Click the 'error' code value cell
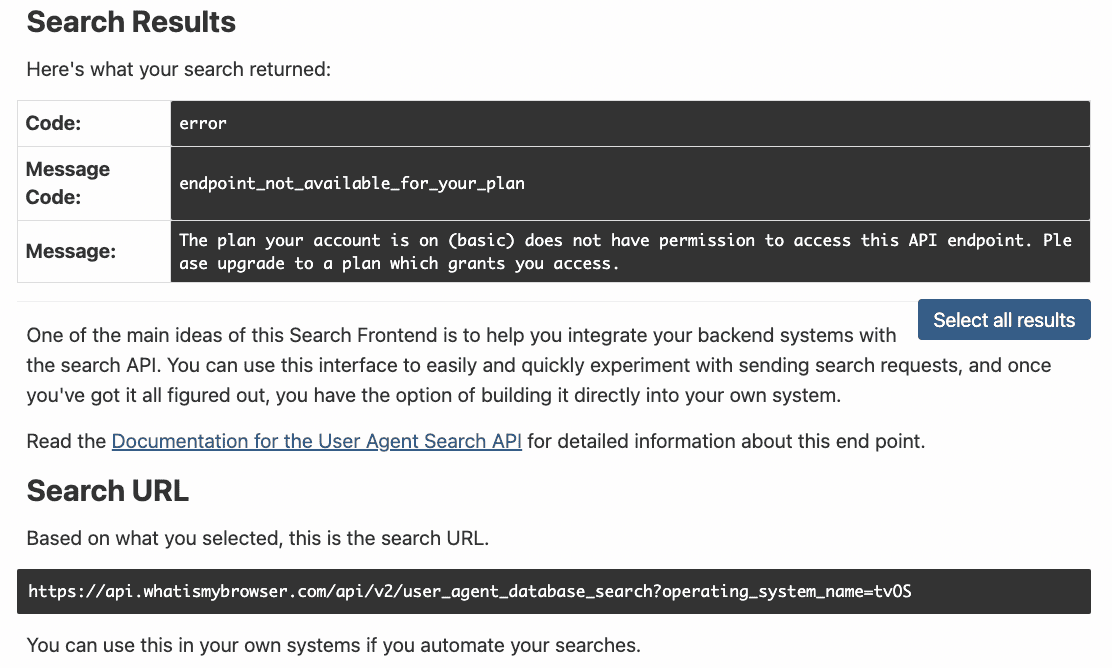Screen dimensions: 1112x668 (630, 123)
